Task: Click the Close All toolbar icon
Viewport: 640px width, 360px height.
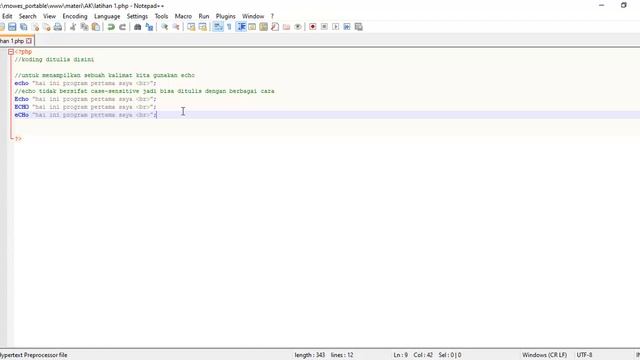Action: 47,27
